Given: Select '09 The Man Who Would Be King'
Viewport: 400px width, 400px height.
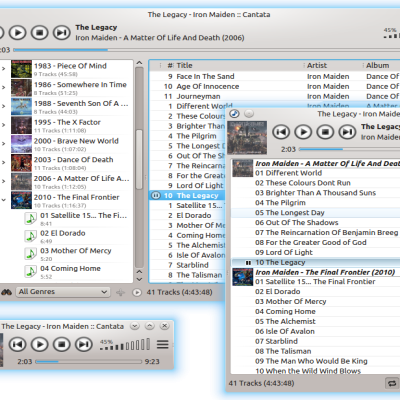Looking at the screenshot, I should coord(315,361).
